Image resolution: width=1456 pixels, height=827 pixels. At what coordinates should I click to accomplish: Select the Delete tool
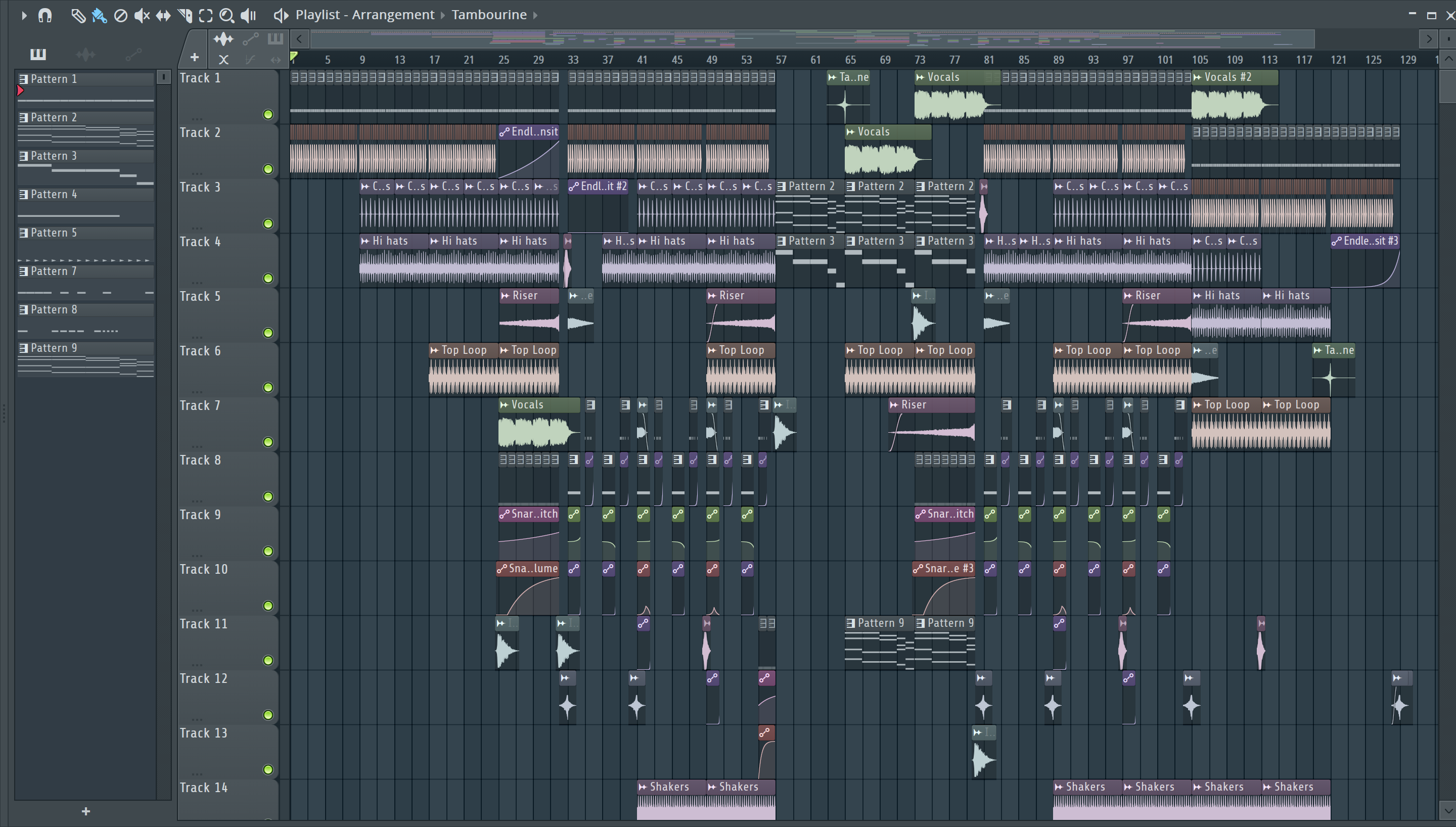coord(120,15)
